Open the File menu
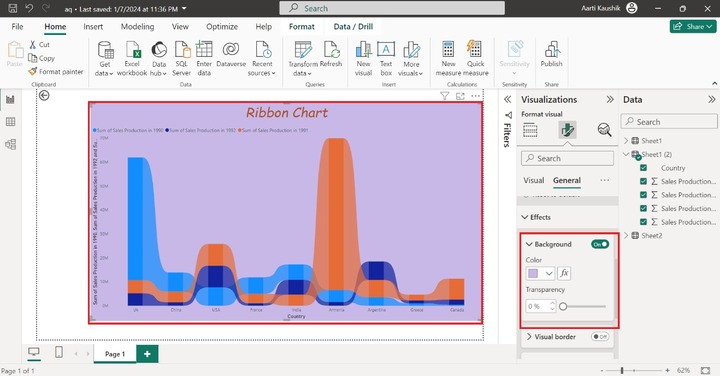The image size is (720, 376). coord(17,27)
